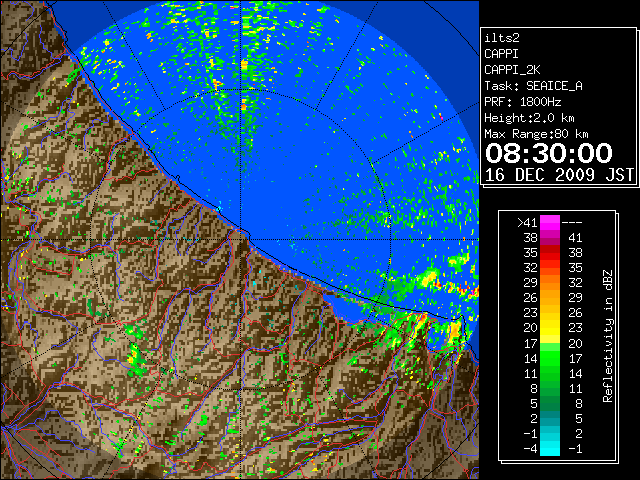Pick the magenta swatch beside '>41'

tap(550, 223)
